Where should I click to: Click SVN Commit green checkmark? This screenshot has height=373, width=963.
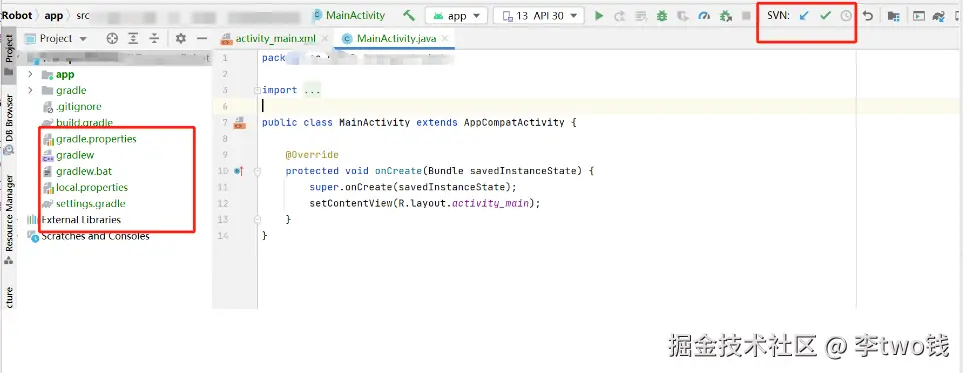[x=825, y=16]
